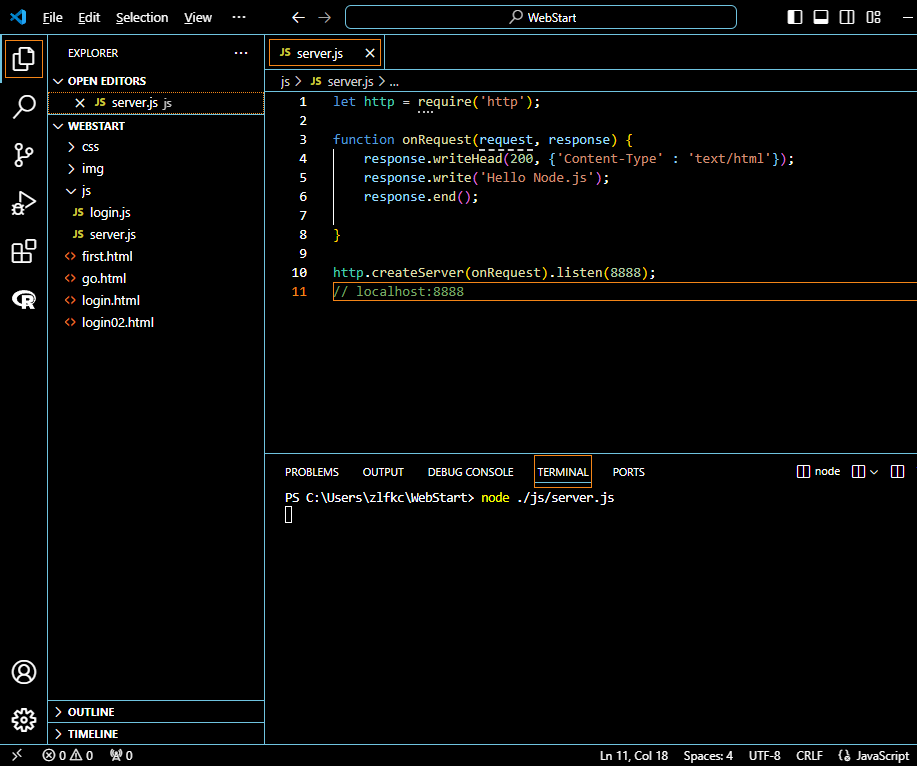This screenshot has height=766, width=917.
Task: Open the Search view in activity bar
Action: [23, 107]
